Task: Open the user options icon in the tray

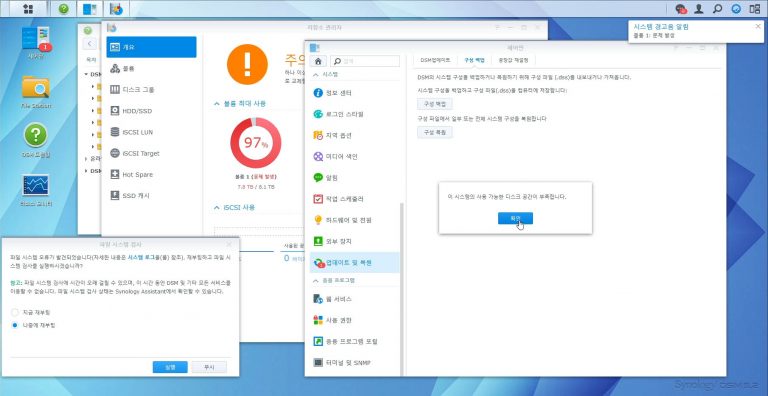Action: point(699,9)
